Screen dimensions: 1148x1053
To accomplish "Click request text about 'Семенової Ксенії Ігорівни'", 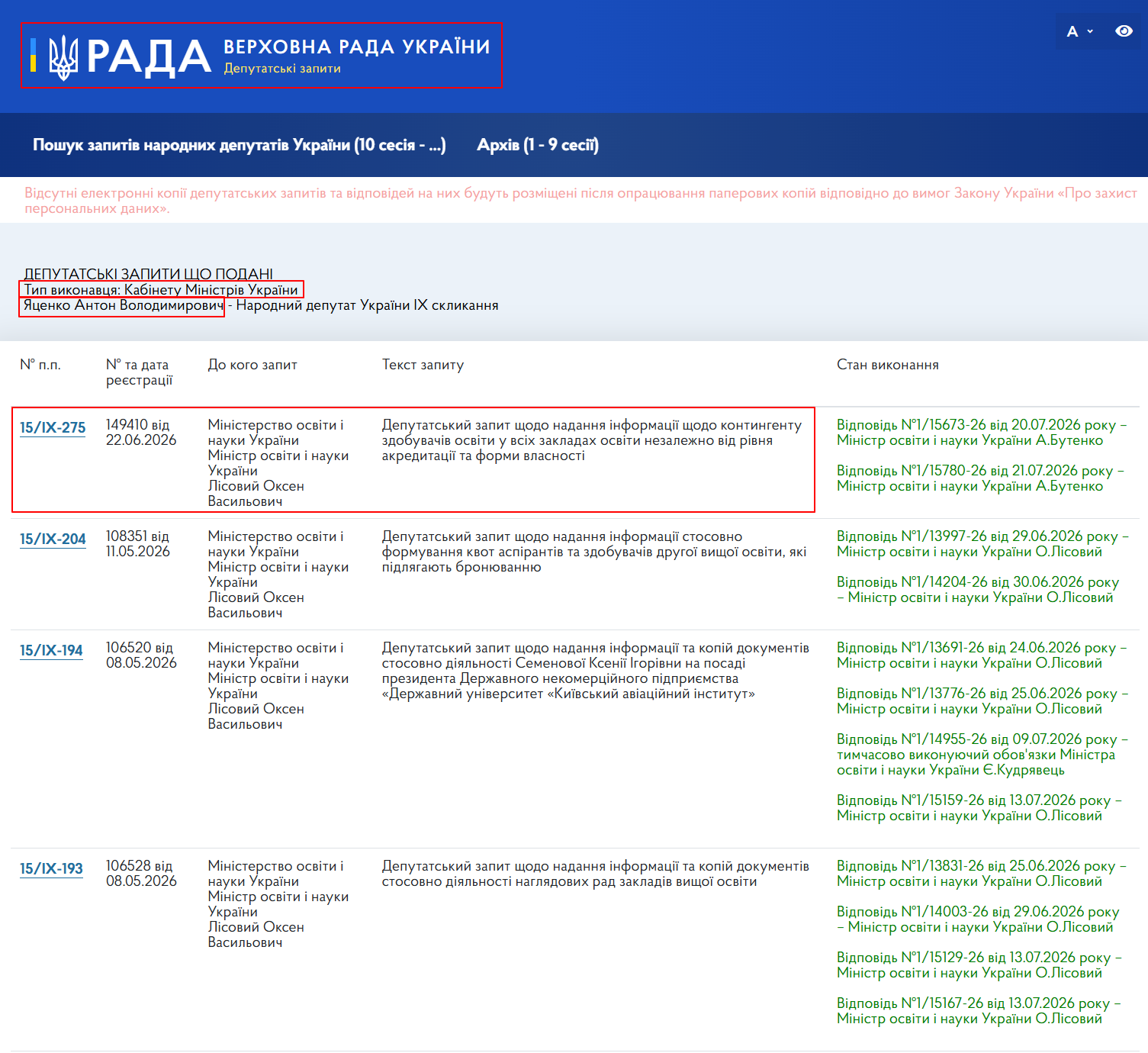I will click(596, 671).
